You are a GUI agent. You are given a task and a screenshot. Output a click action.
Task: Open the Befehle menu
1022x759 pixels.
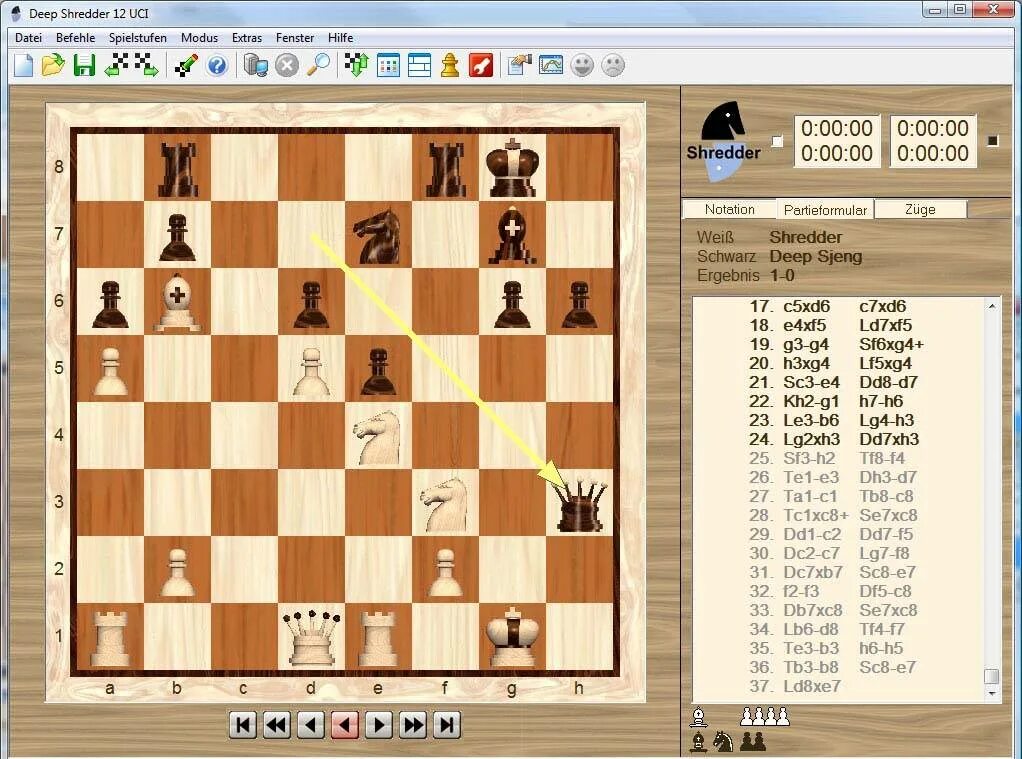[x=76, y=38]
